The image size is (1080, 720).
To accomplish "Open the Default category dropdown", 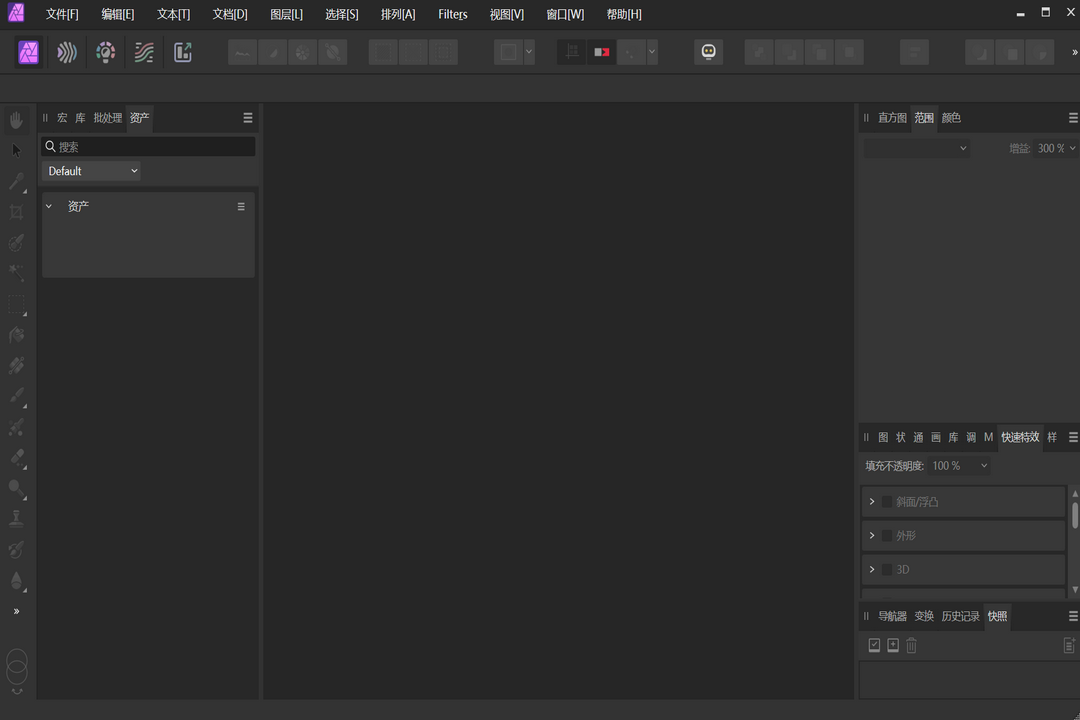I will click(92, 171).
